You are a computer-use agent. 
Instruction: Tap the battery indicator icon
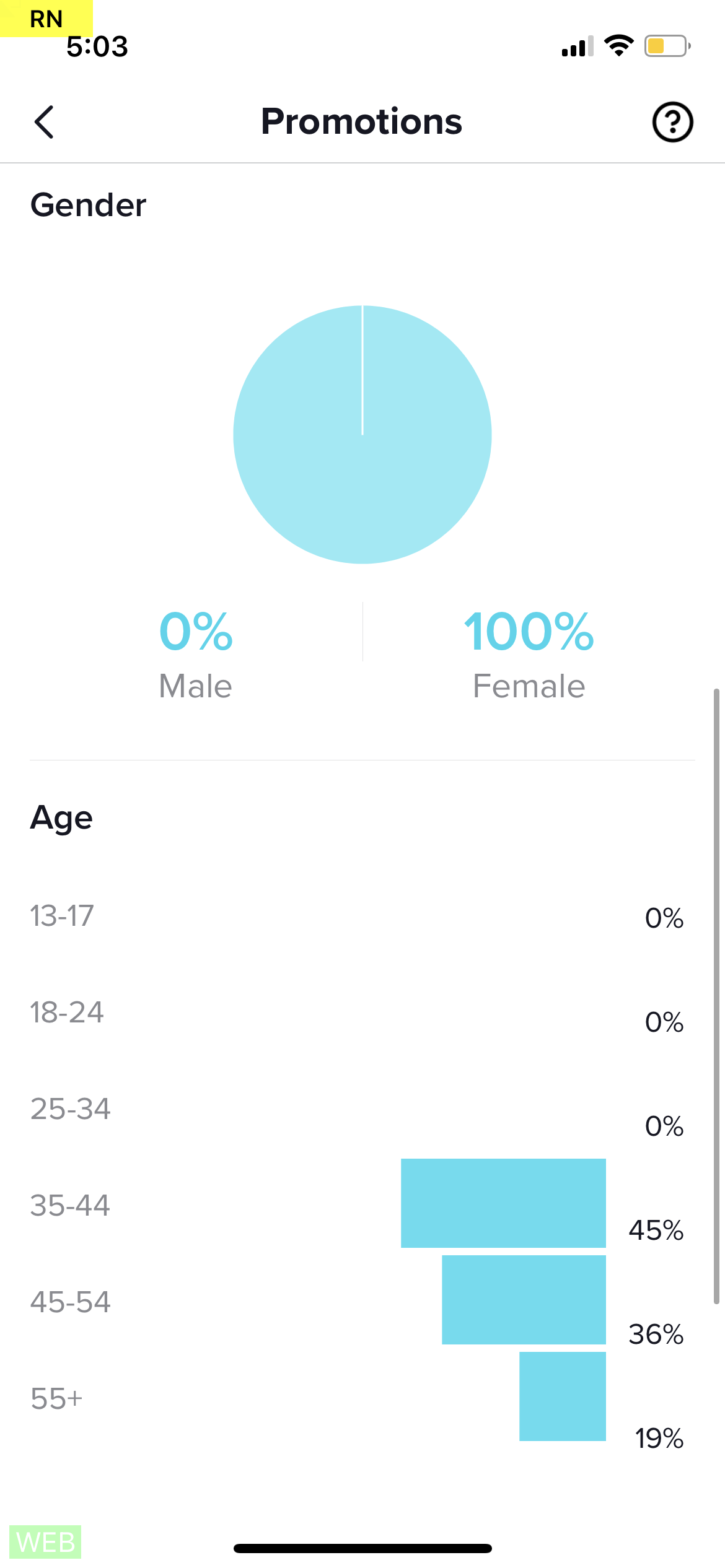click(x=667, y=46)
